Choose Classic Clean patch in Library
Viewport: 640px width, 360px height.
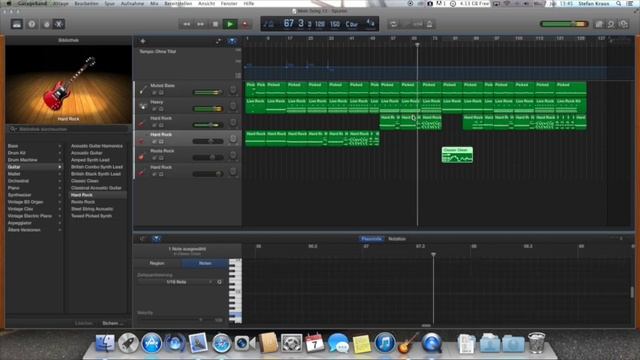point(85,181)
